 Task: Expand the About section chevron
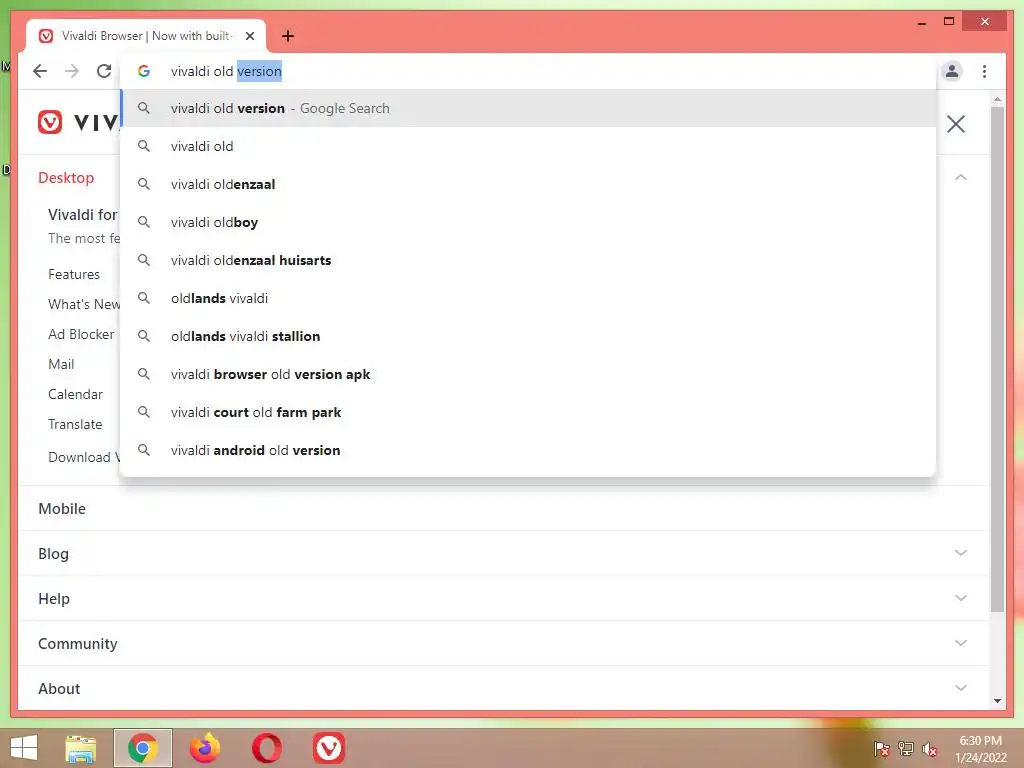[961, 688]
